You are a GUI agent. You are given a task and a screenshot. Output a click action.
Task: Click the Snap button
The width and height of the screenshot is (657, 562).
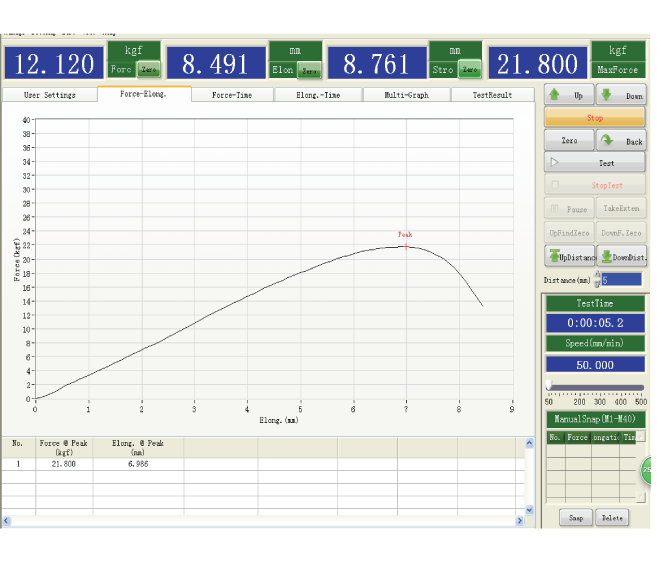(576, 518)
